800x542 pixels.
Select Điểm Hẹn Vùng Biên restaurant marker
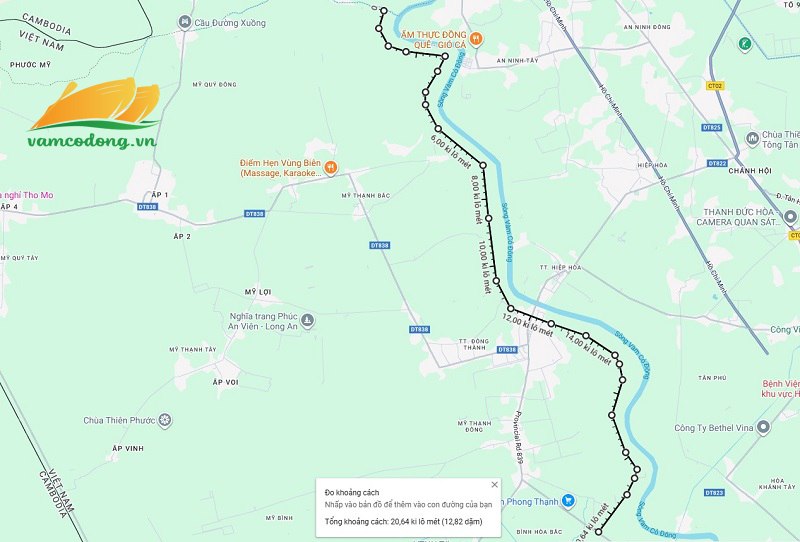coord(331,167)
